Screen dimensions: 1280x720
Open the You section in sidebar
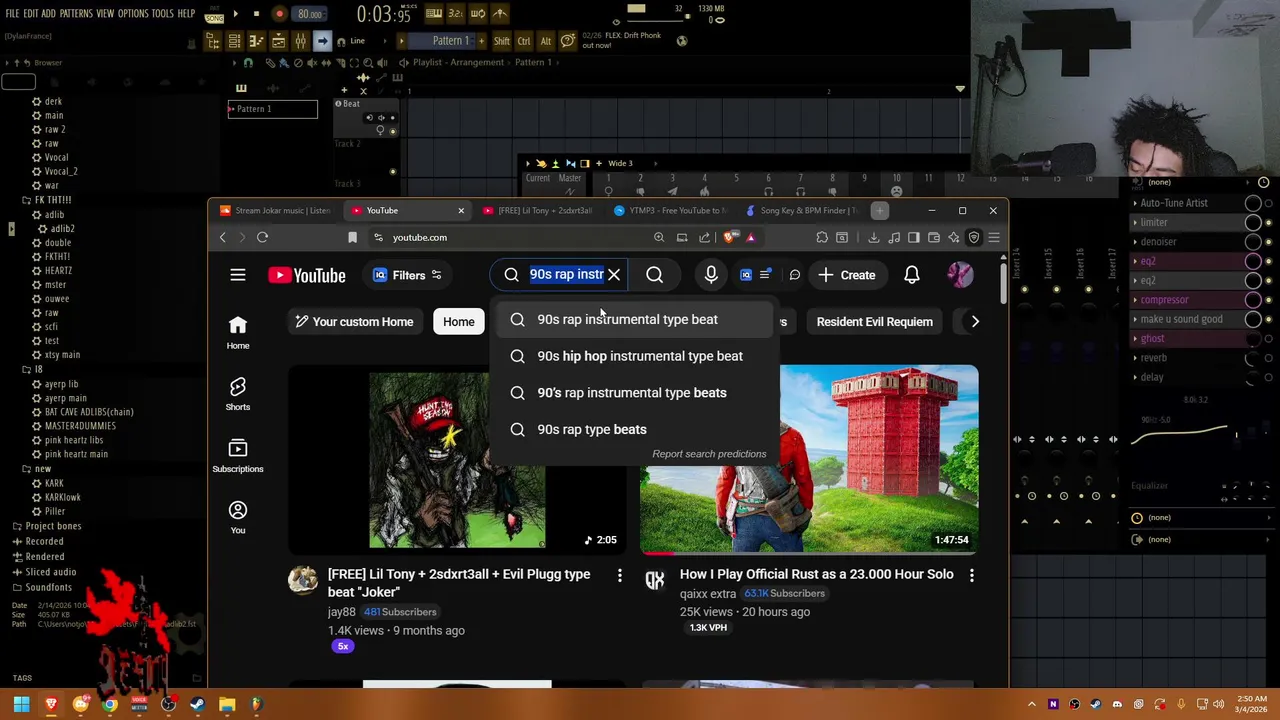click(238, 517)
